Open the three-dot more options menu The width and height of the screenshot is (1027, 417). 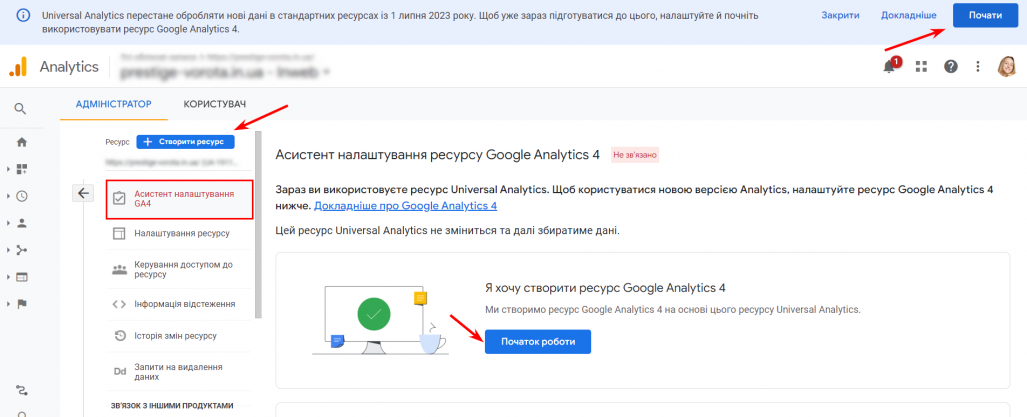coord(978,66)
